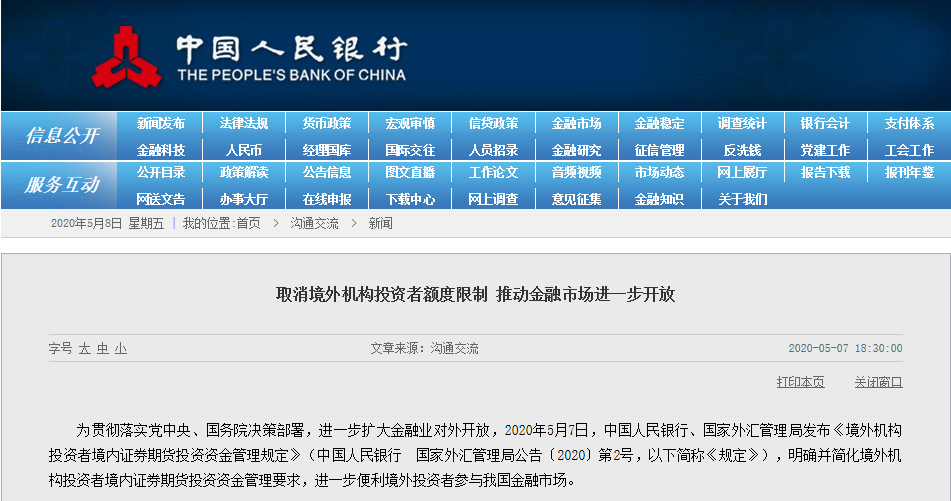Set font size to 中
Image resolution: width=951 pixels, height=501 pixels.
coord(102,348)
